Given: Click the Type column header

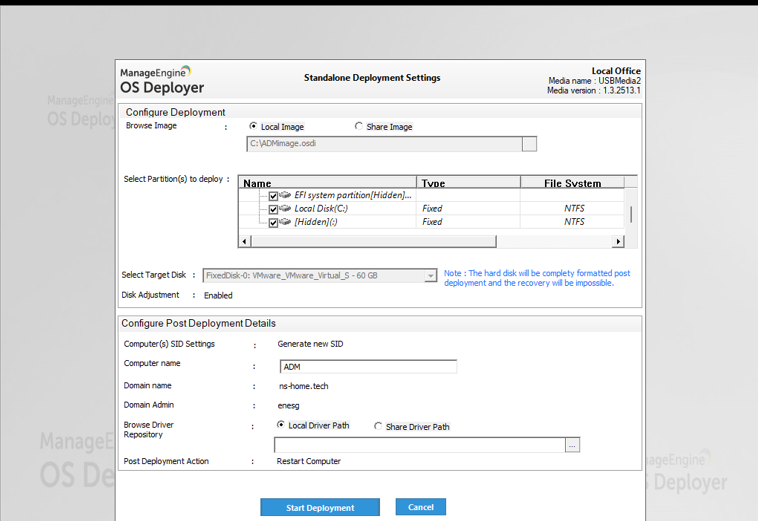Looking at the screenshot, I should [x=468, y=182].
